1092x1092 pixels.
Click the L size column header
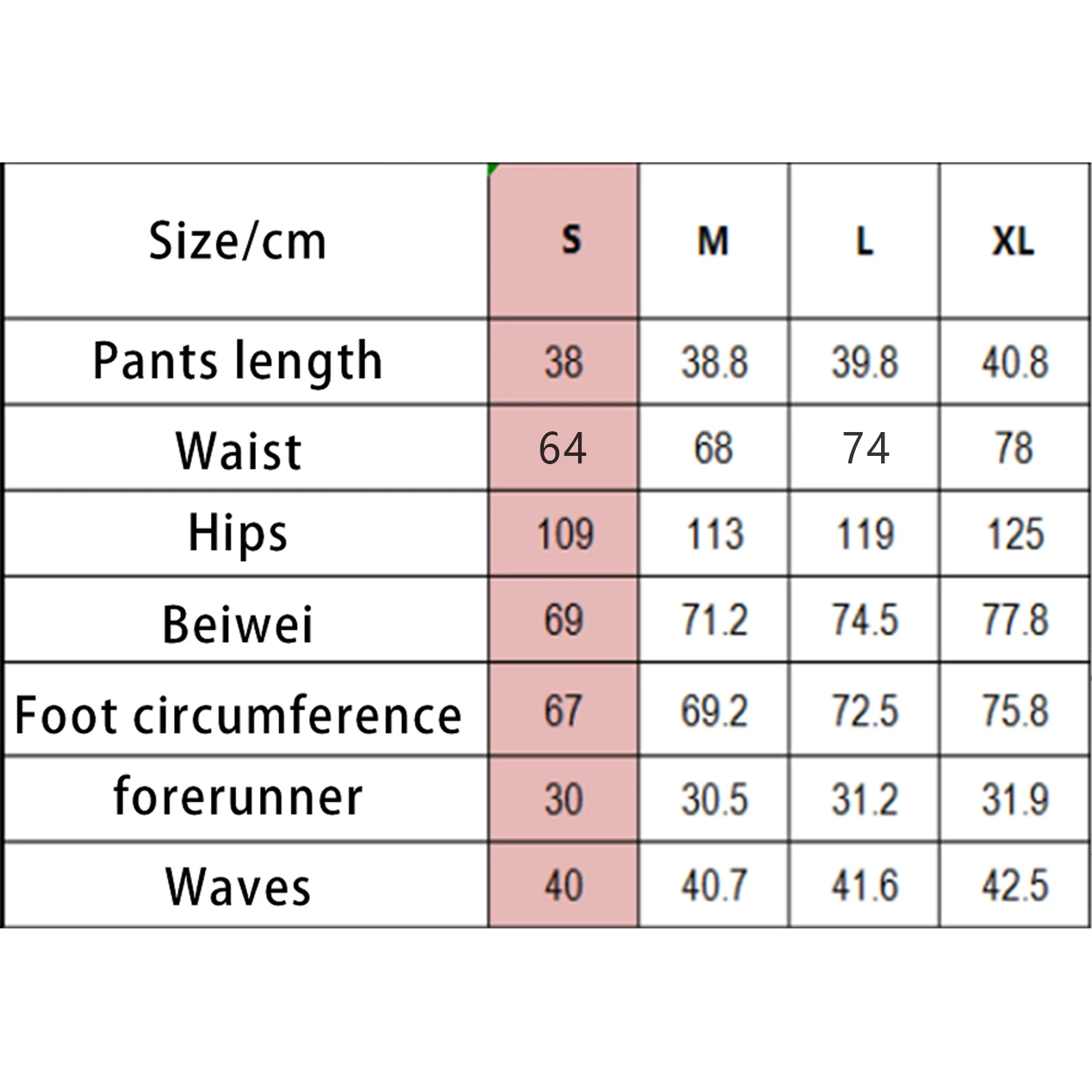[865, 241]
